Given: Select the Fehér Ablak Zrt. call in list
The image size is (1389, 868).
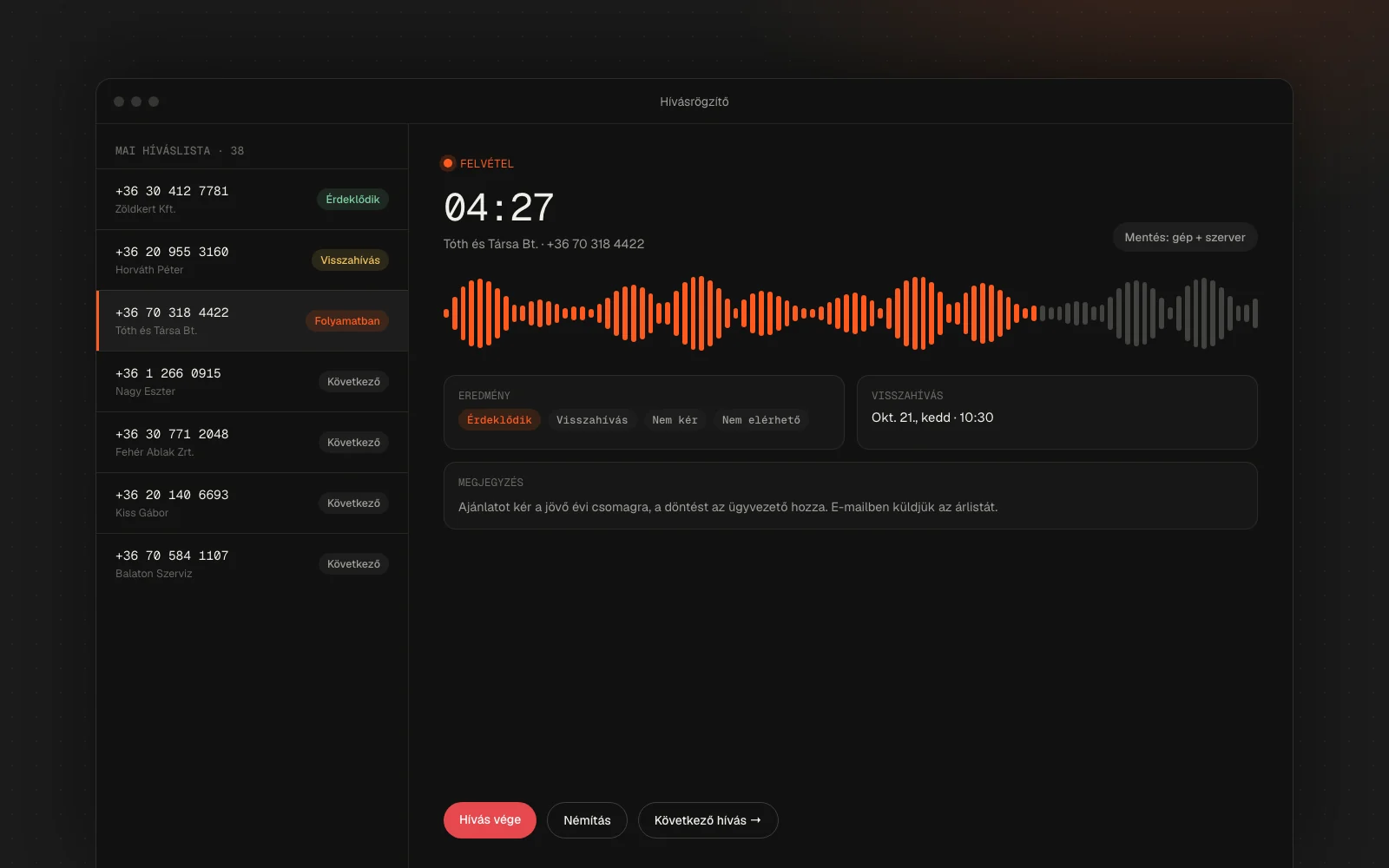Looking at the screenshot, I should (x=252, y=443).
